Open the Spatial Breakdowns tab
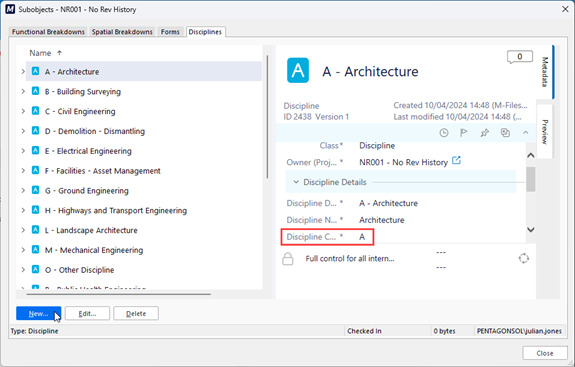Image resolution: width=575 pixels, height=367 pixels. (x=122, y=32)
